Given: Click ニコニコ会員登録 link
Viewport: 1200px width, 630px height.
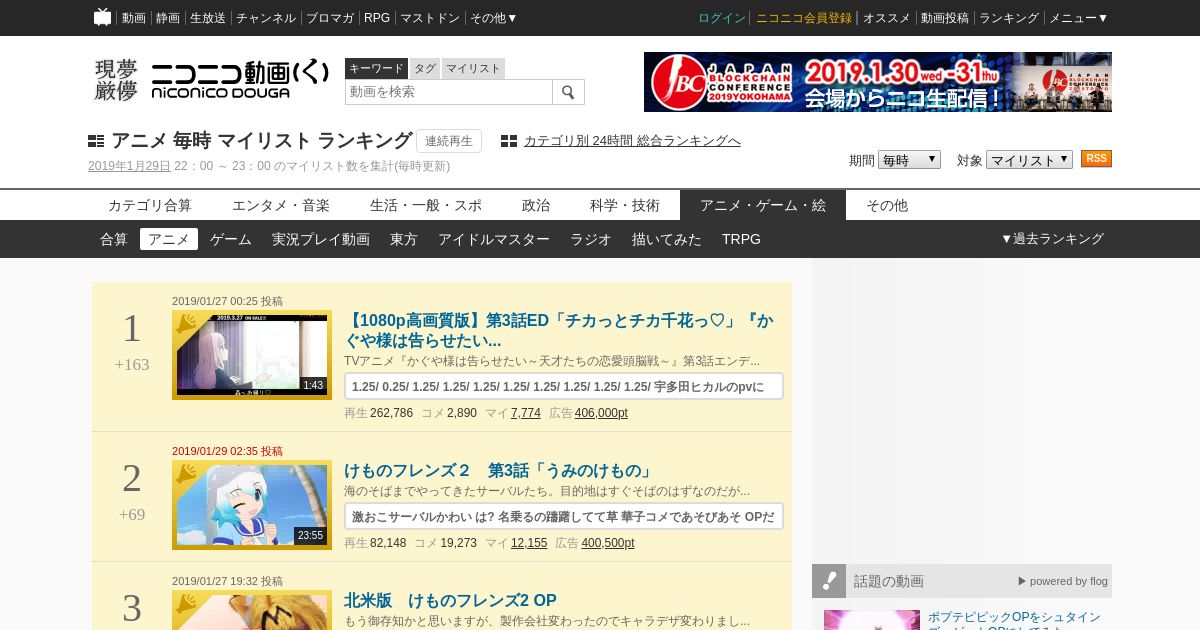Looking at the screenshot, I should click(804, 18).
